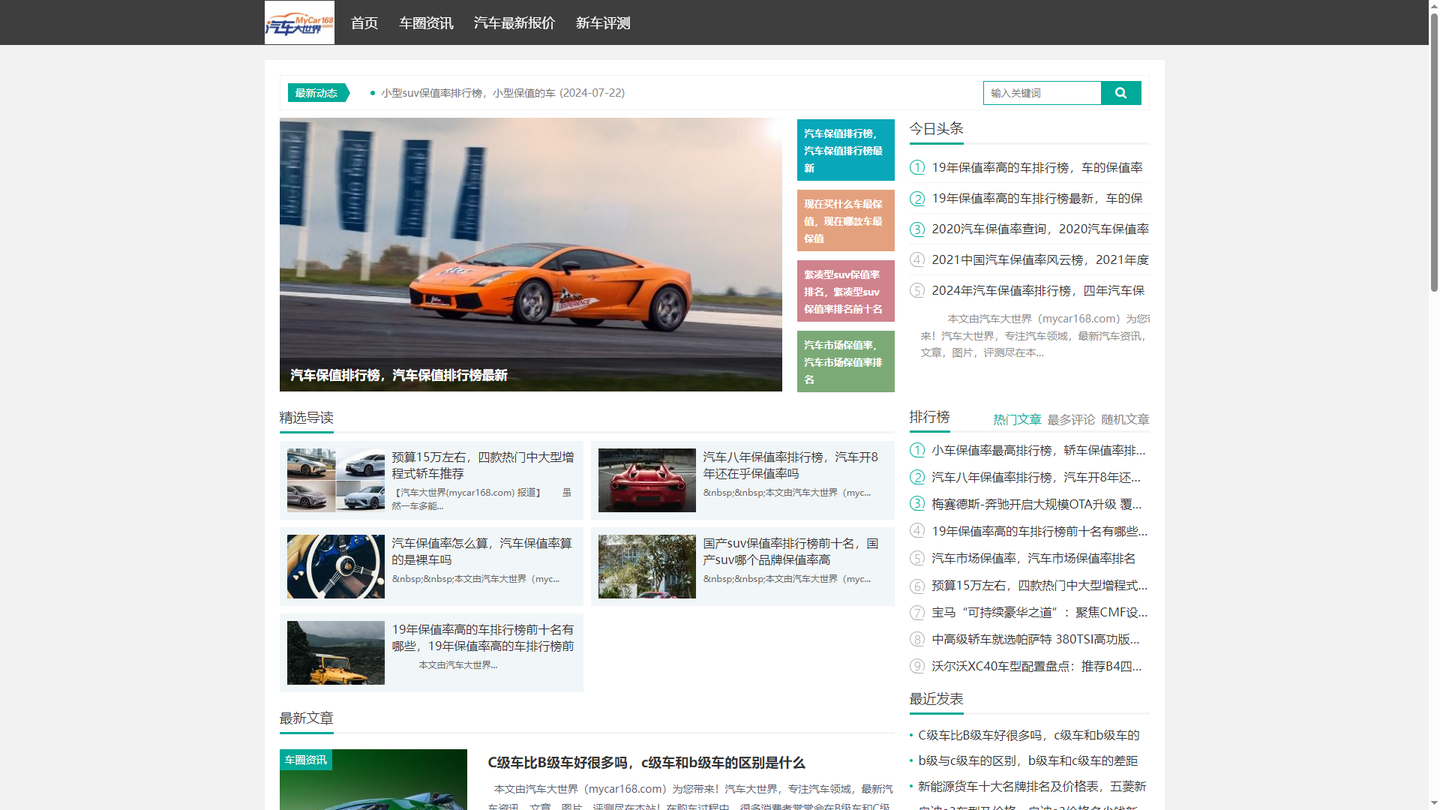Switch to the 随机文章 tab
The width and height of the screenshot is (1440, 810).
pos(1125,420)
